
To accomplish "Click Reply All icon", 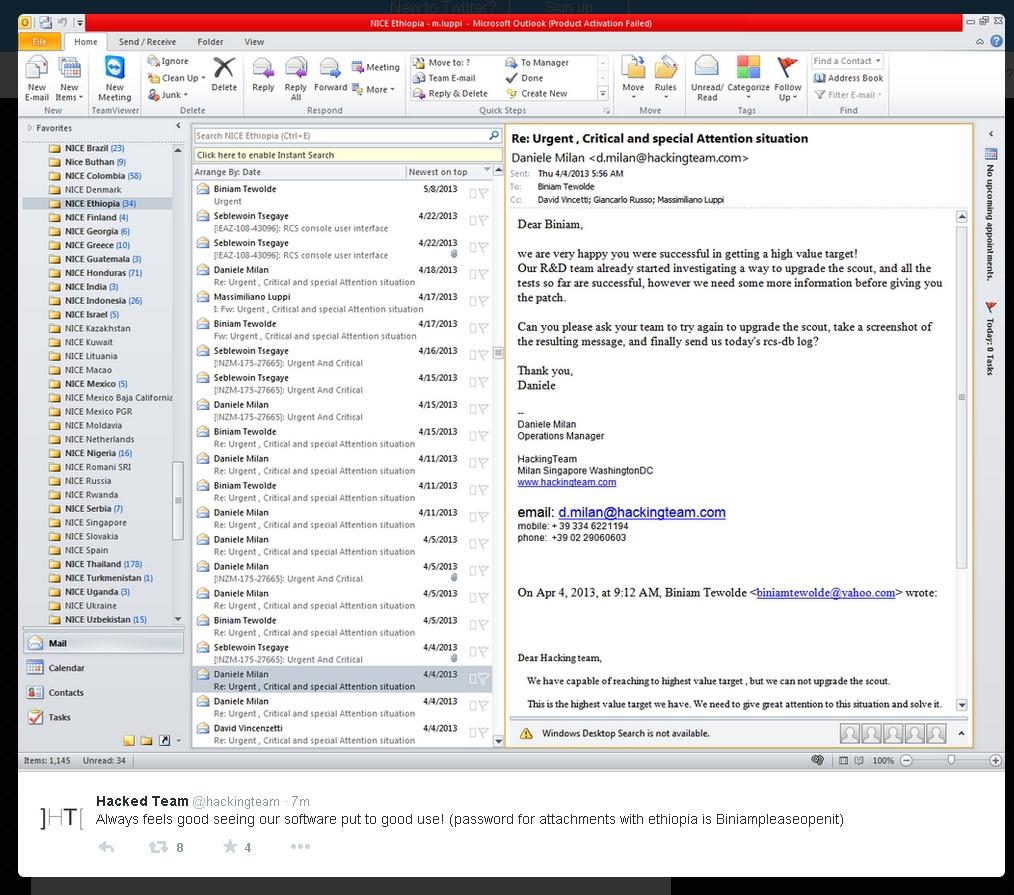I will [296, 78].
